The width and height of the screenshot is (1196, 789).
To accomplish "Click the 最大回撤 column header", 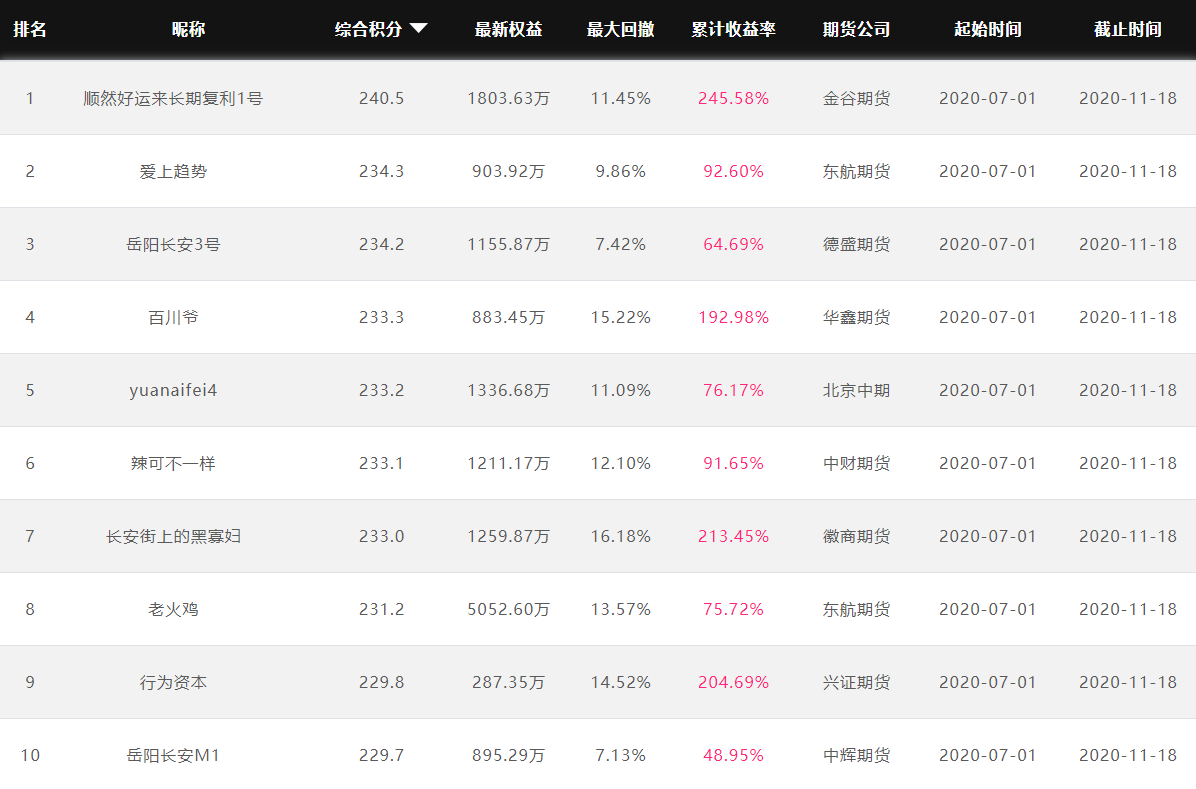I will (x=620, y=29).
